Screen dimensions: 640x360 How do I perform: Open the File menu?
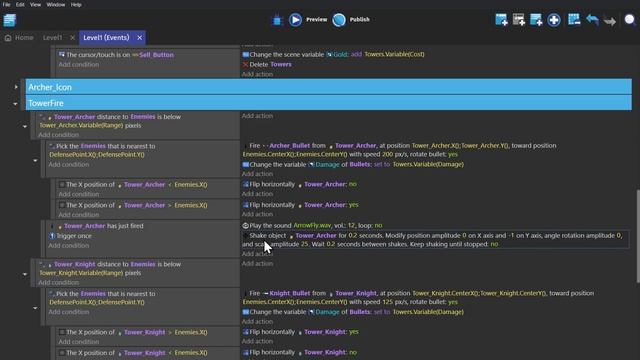point(7,4)
